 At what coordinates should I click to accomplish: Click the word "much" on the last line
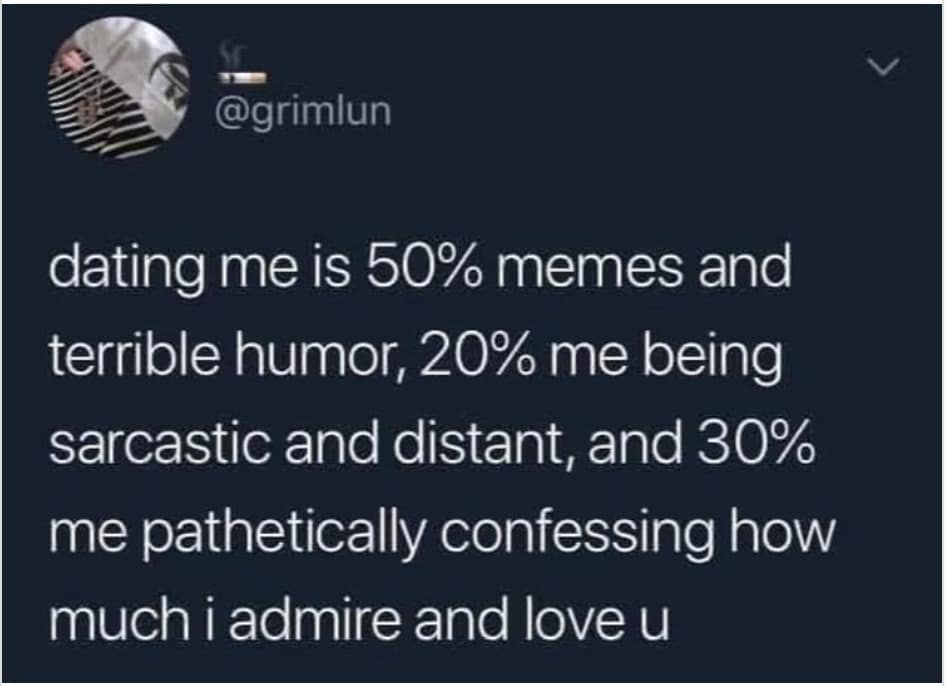pyautogui.click(x=118, y=621)
